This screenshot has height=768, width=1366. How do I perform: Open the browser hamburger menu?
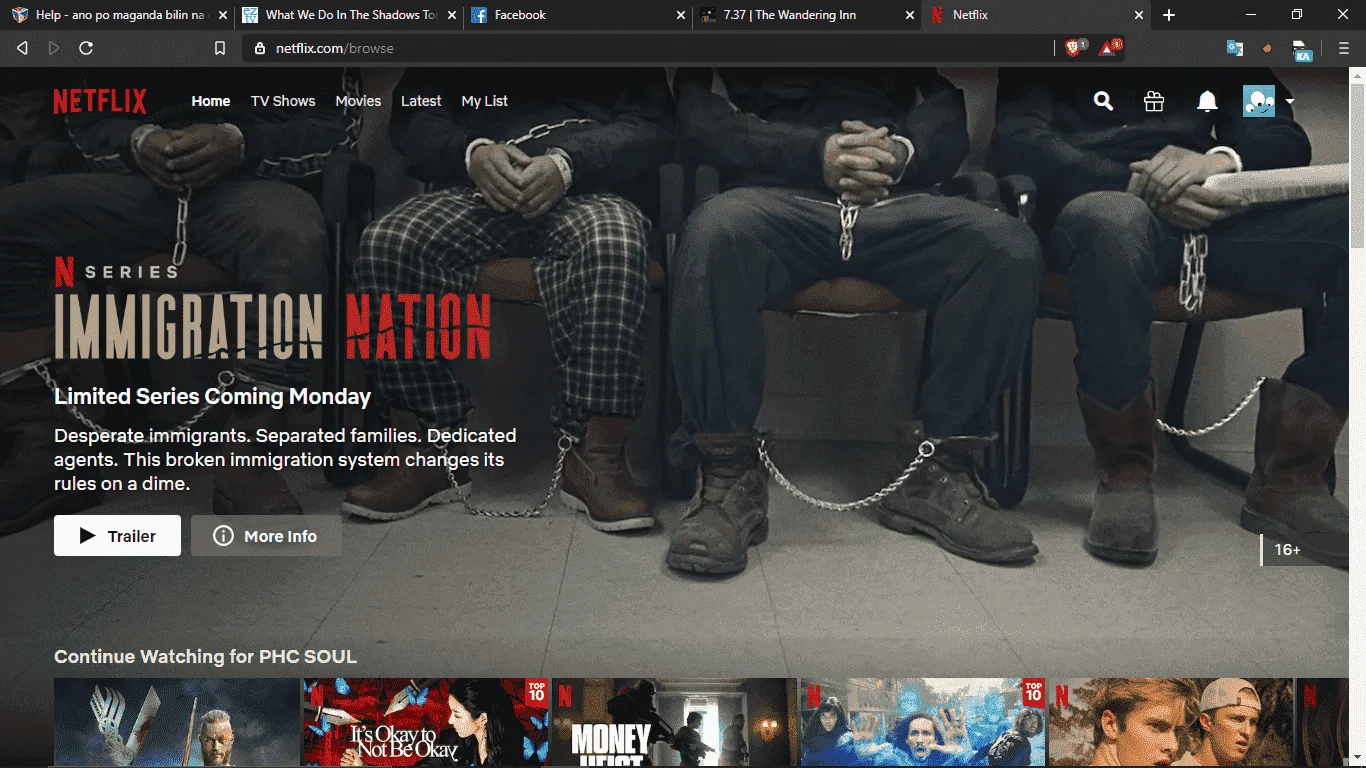click(1343, 48)
